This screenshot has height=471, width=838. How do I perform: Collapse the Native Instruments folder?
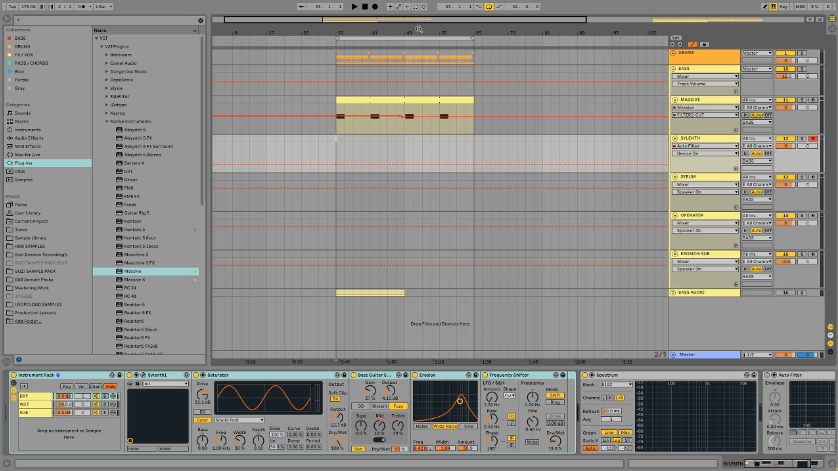tap(106, 121)
